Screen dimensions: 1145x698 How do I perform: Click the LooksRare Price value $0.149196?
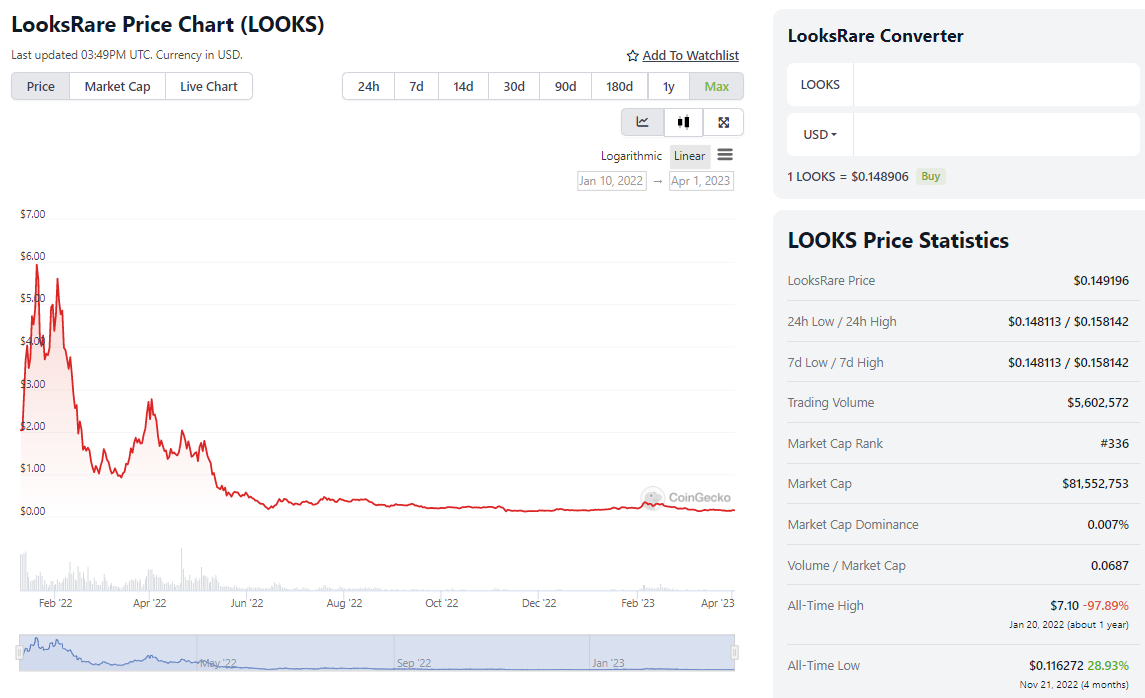point(1101,280)
